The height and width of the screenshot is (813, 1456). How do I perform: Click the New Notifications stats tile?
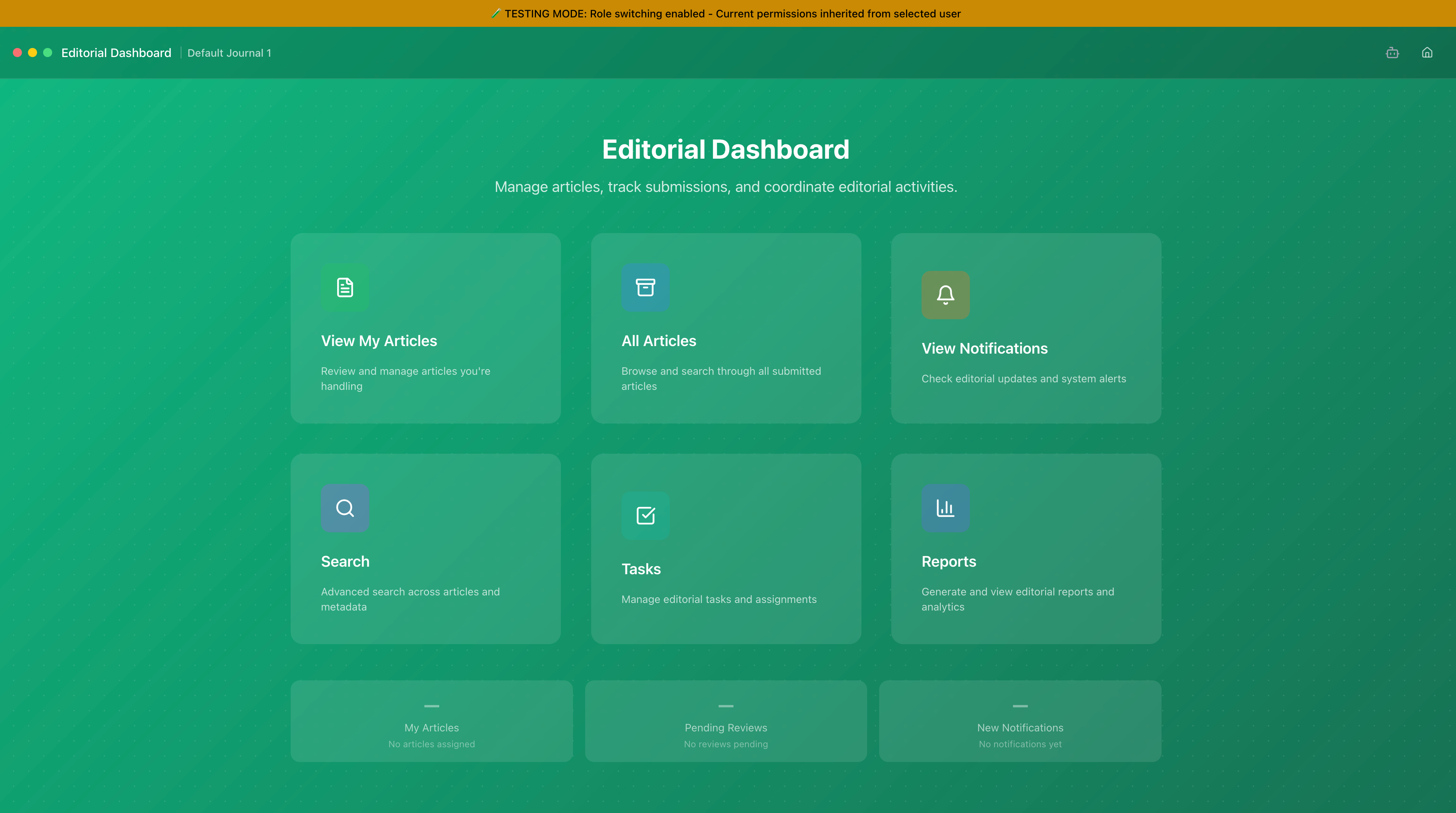pos(1020,721)
